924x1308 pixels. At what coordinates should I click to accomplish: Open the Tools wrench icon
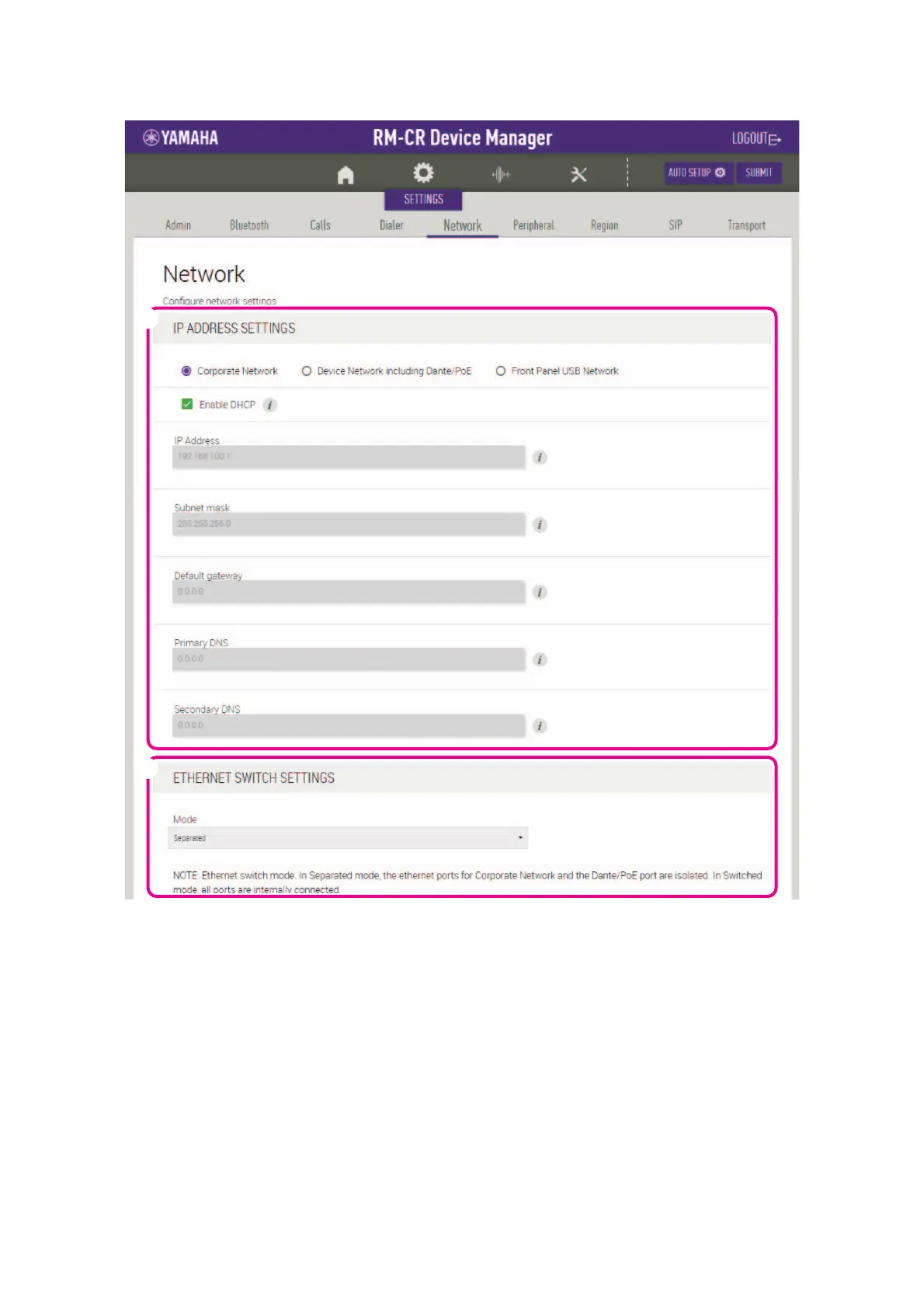[x=578, y=174]
